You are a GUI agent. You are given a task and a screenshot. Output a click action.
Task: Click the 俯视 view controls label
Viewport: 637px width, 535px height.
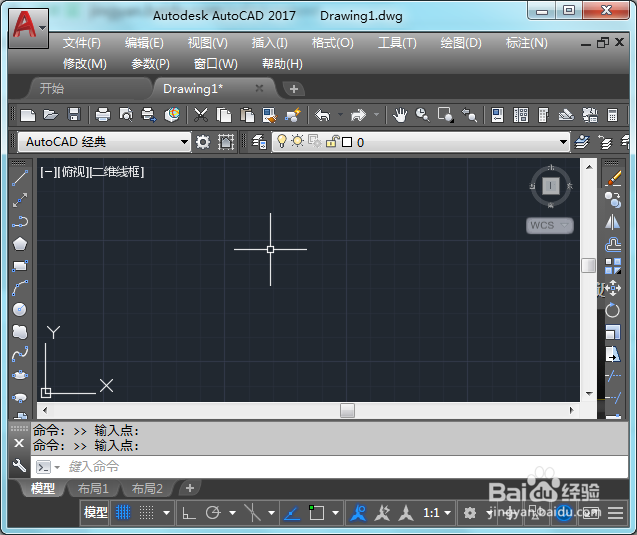click(x=72, y=172)
